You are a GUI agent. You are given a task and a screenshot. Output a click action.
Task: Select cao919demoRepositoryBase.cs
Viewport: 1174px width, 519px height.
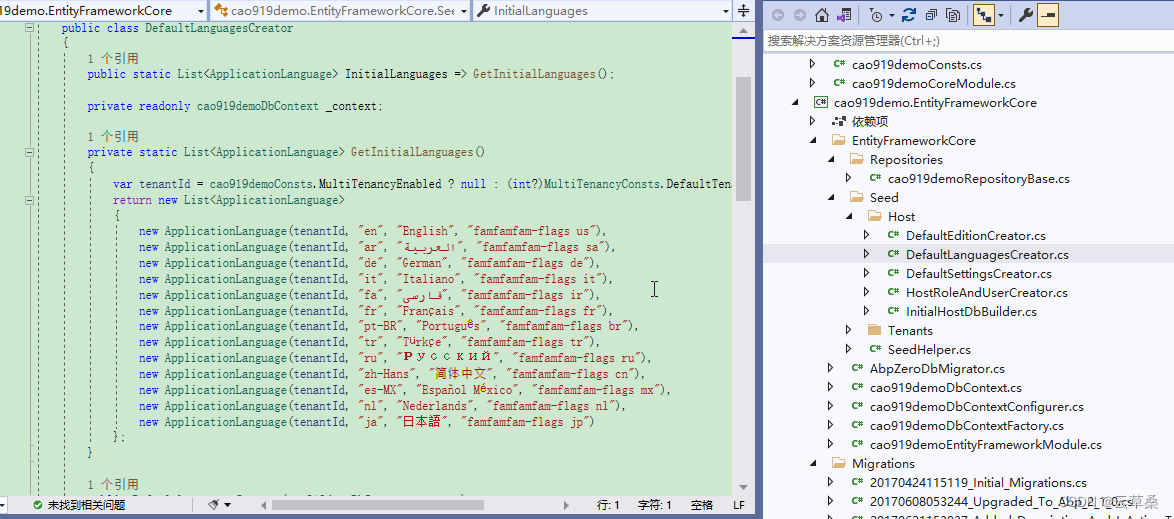[979, 178]
